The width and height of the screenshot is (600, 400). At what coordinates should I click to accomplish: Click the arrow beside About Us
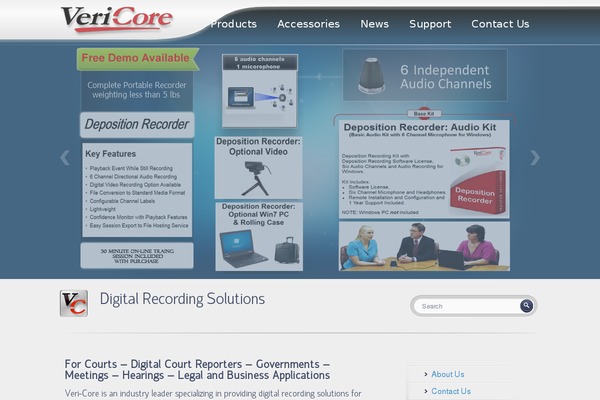point(426,374)
